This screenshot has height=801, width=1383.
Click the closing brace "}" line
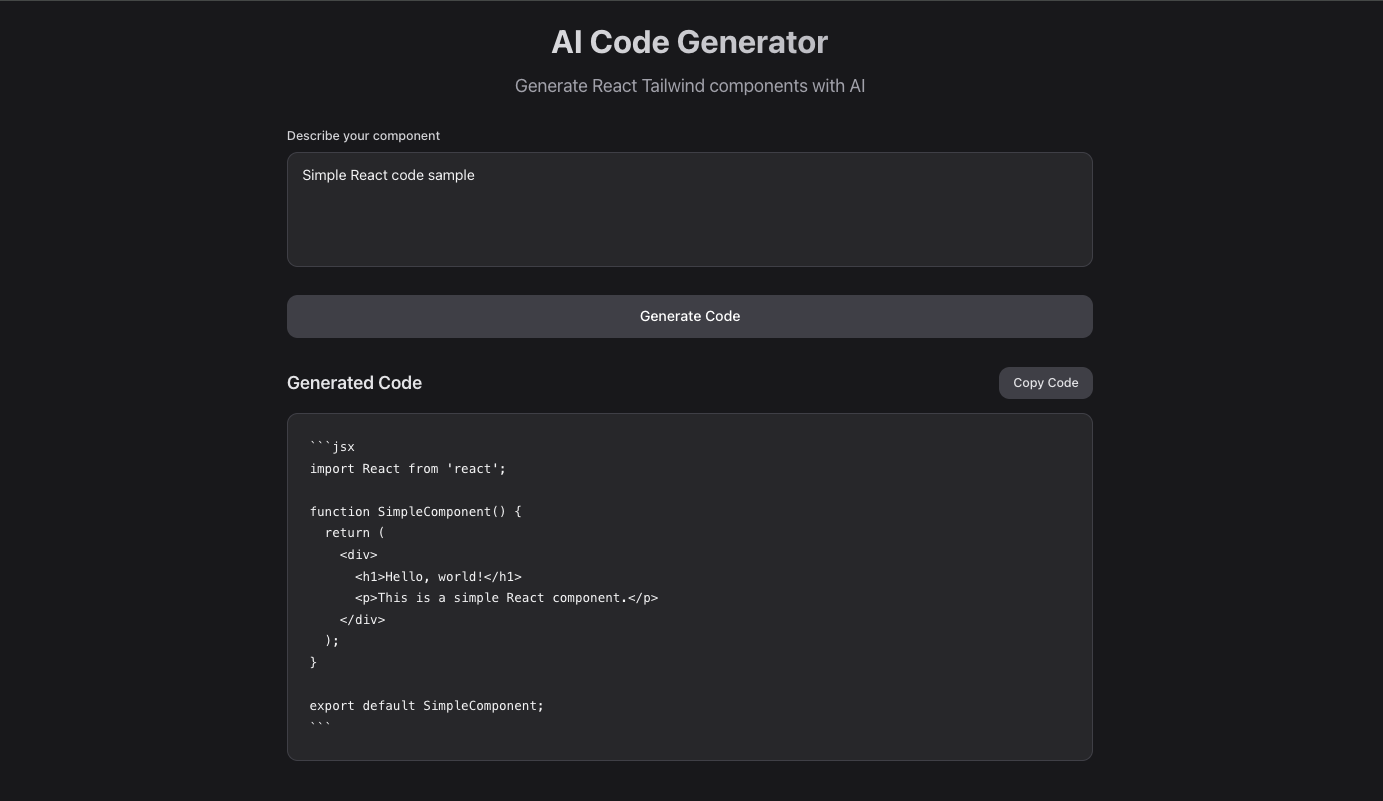click(x=313, y=662)
